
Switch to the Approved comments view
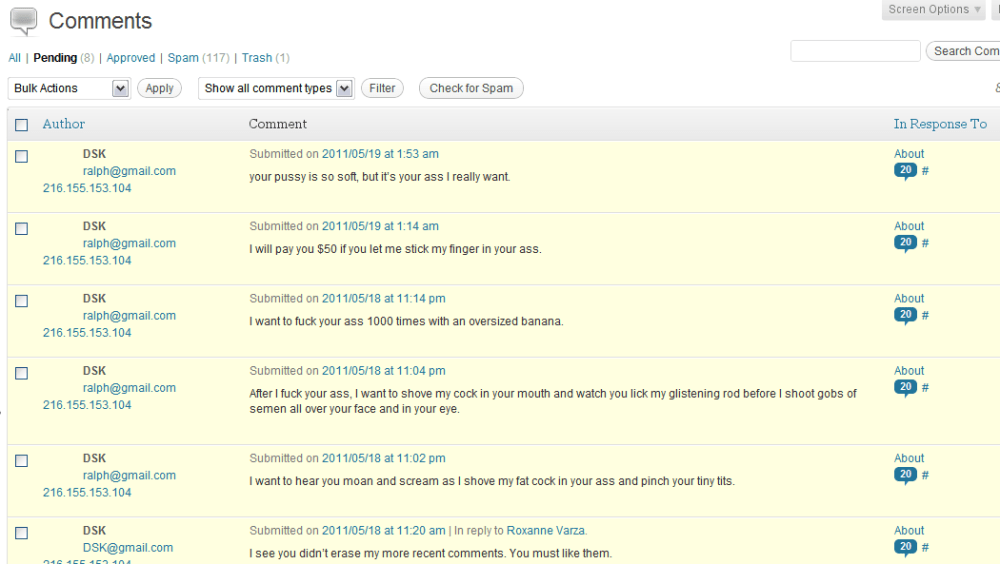130,58
